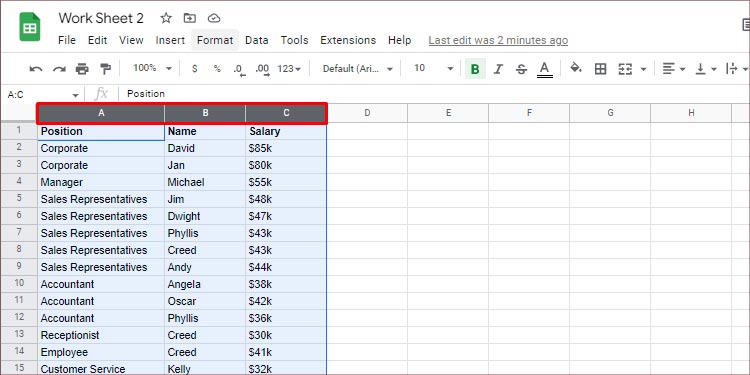Open the Help menu
This screenshot has width=750, height=375.
point(399,40)
